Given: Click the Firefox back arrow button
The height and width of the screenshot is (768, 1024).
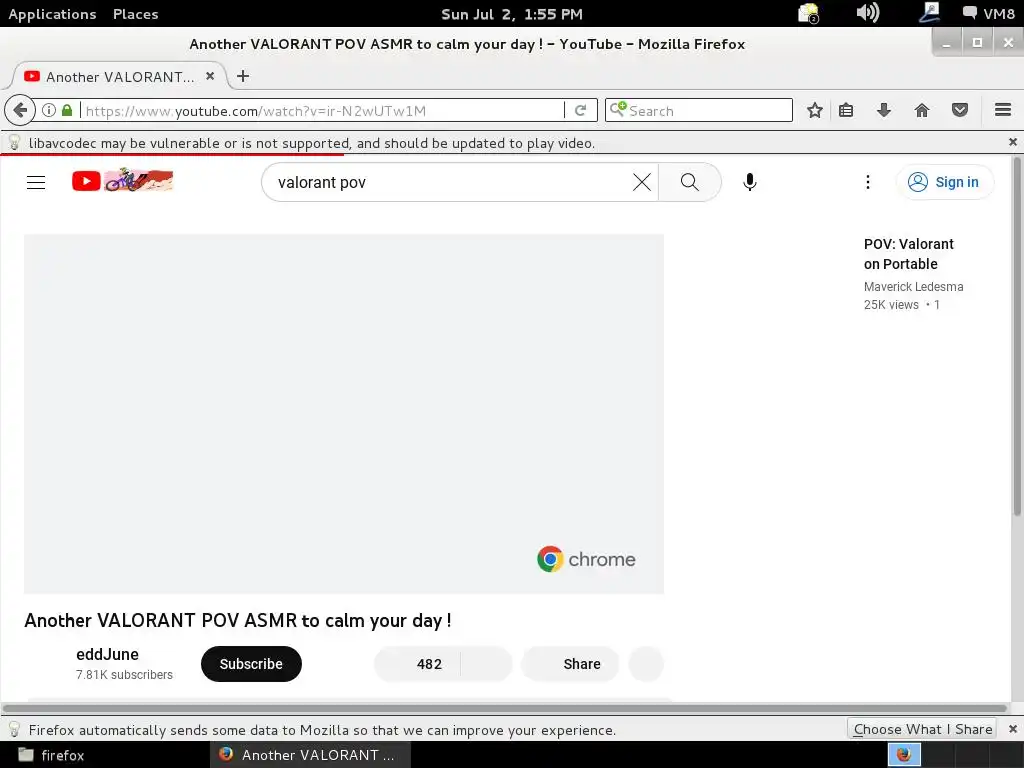Looking at the screenshot, I should (x=20, y=110).
